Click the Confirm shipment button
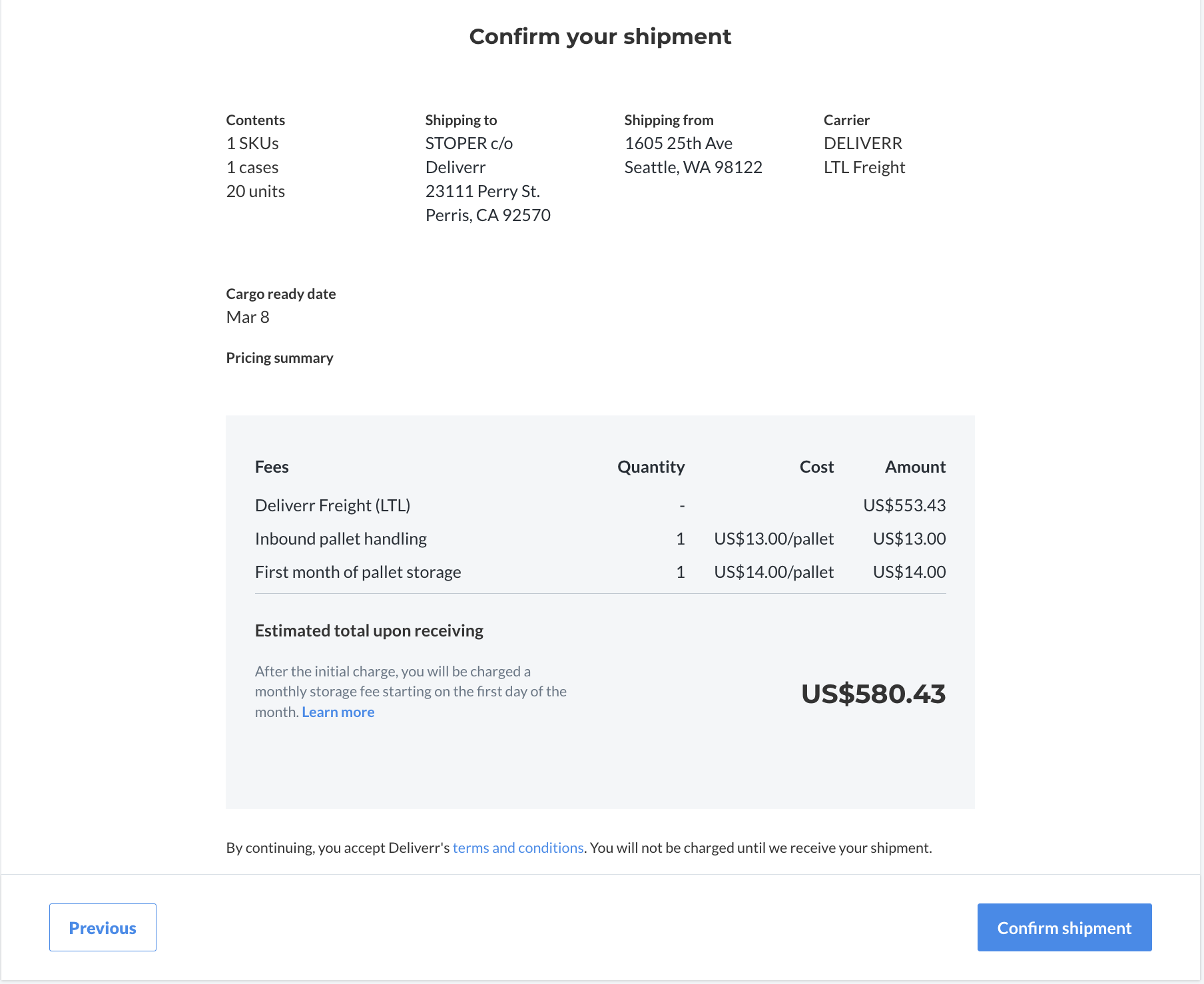This screenshot has height=984, width=1204. click(x=1064, y=927)
